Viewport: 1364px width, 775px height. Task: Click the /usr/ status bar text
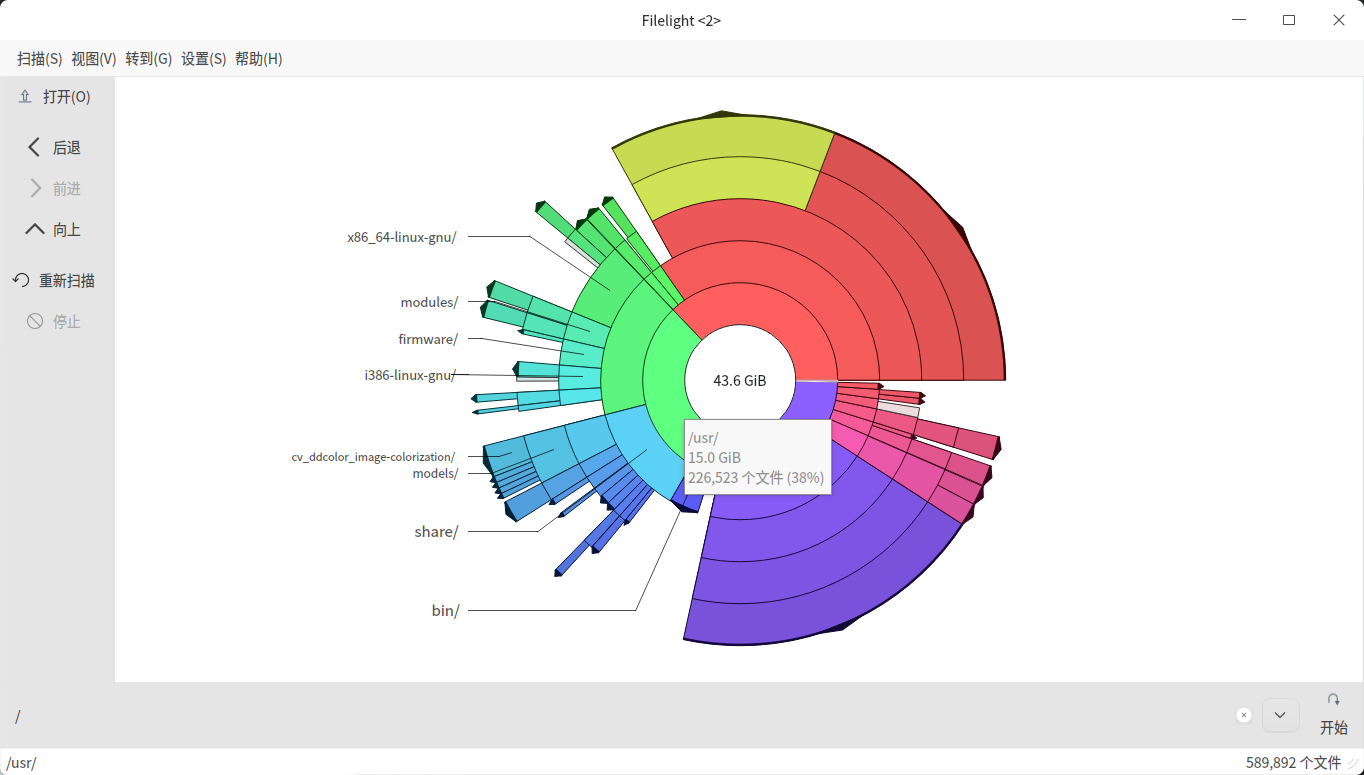tap(21, 763)
